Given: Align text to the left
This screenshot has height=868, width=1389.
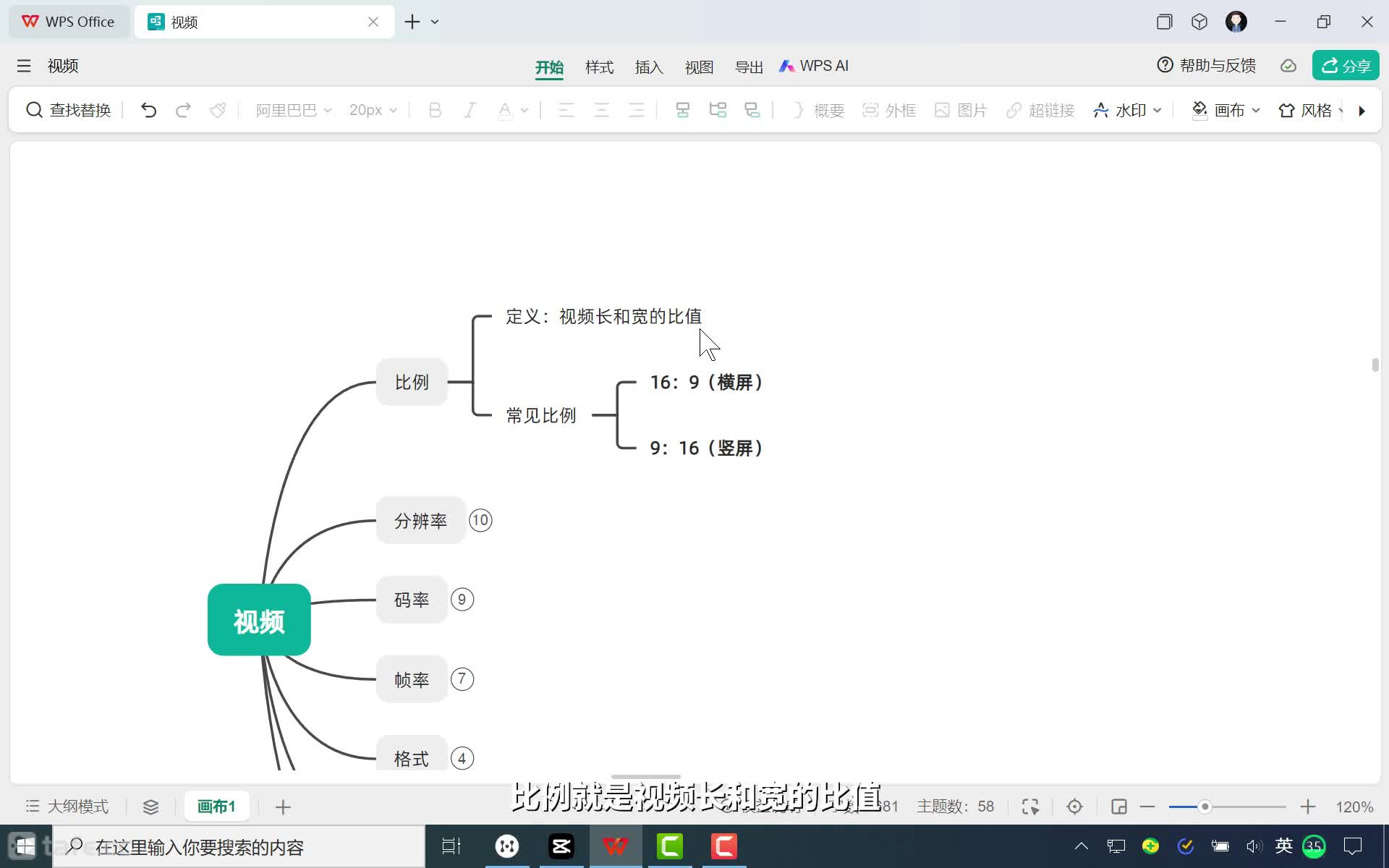Looking at the screenshot, I should (x=566, y=110).
